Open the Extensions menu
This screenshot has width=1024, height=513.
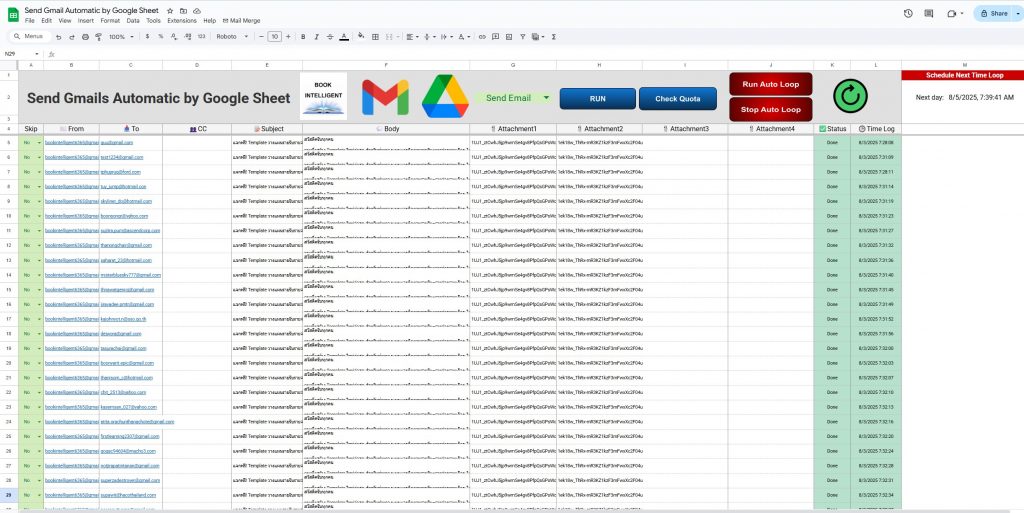182,21
